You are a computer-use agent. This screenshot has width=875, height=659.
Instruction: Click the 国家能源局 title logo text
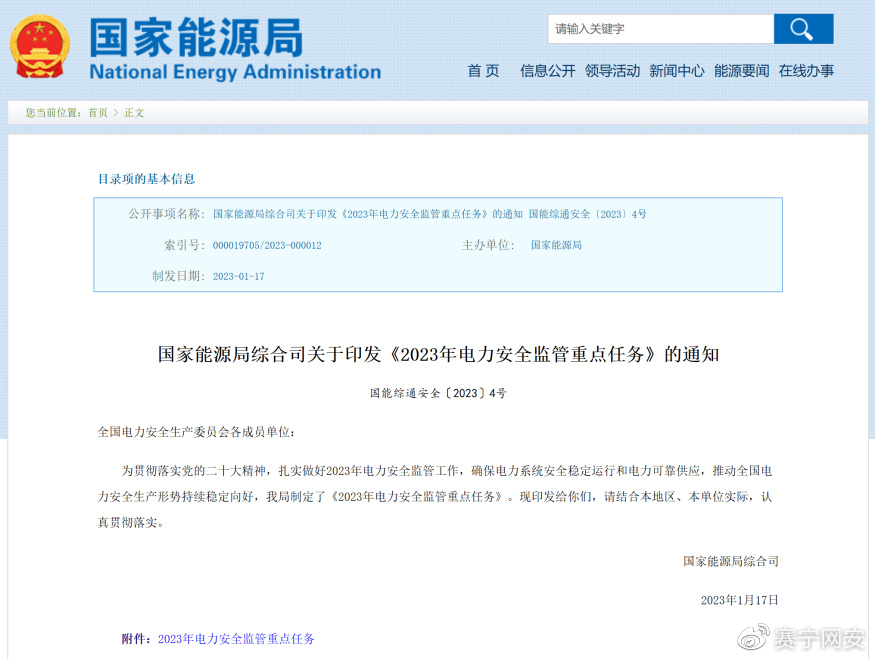coord(196,37)
